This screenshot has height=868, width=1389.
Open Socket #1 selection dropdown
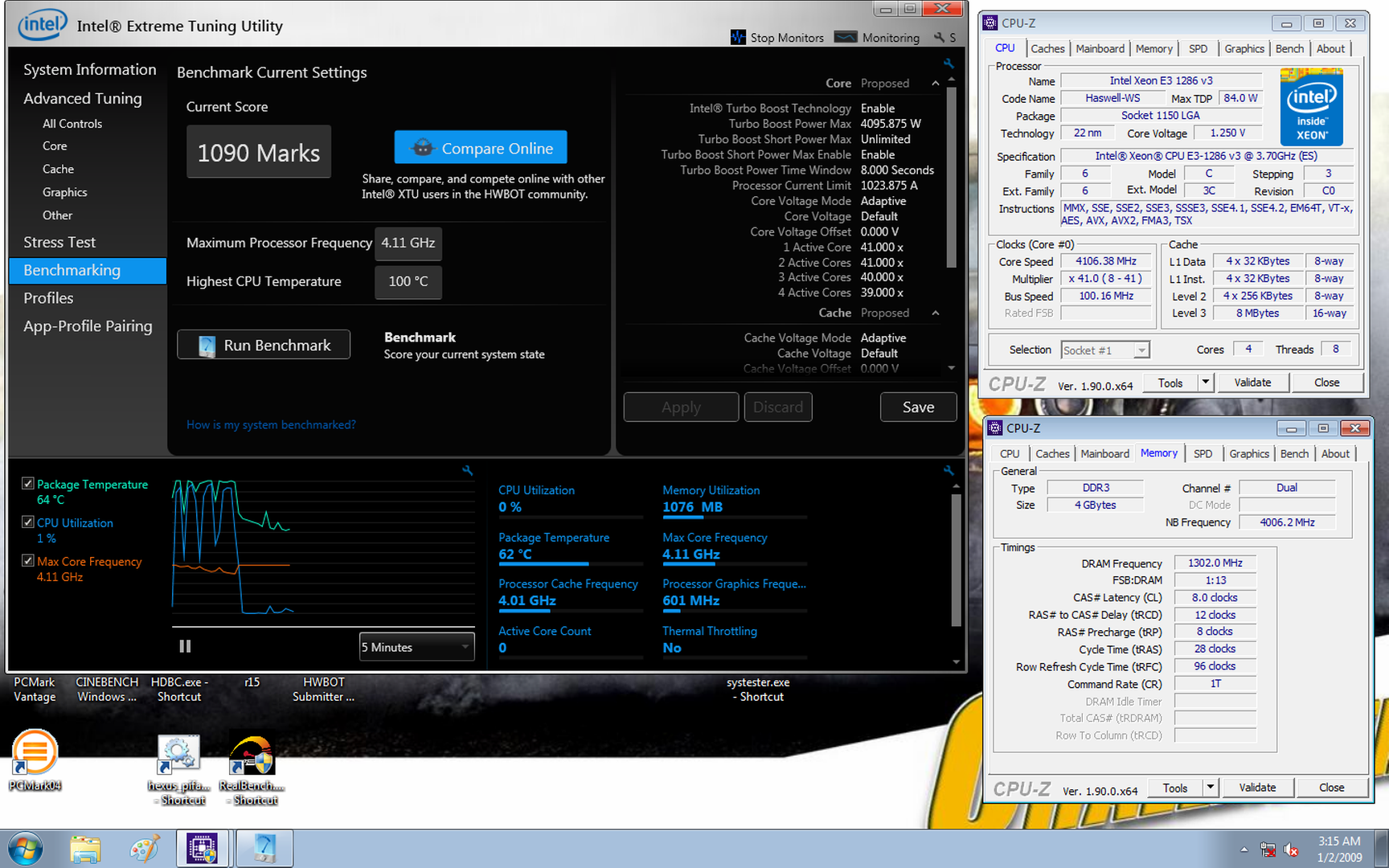point(1105,350)
